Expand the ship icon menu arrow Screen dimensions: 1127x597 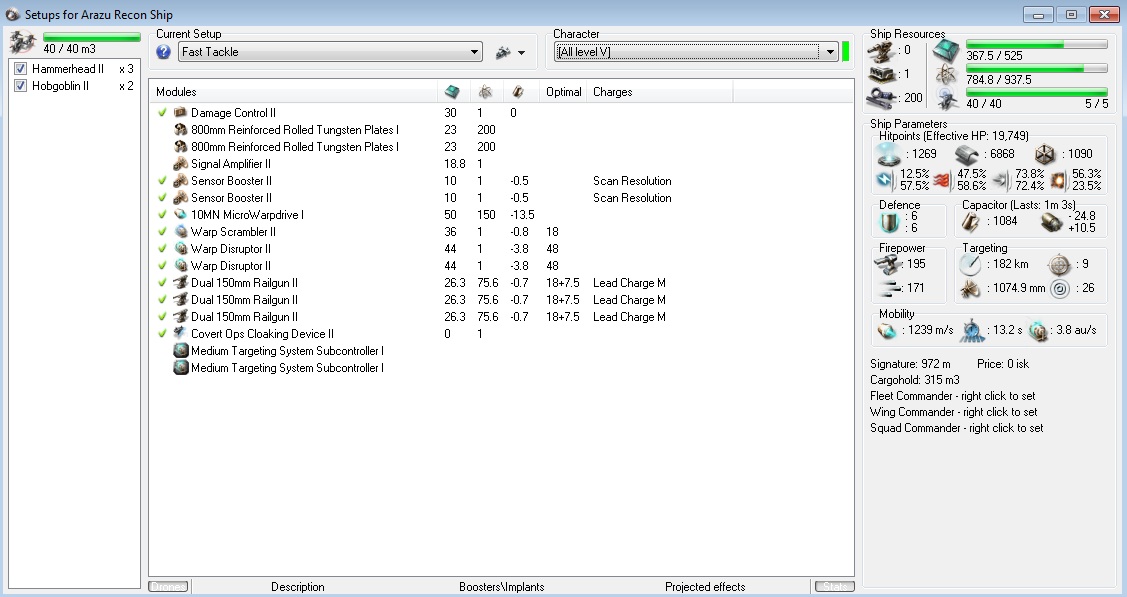coord(521,53)
